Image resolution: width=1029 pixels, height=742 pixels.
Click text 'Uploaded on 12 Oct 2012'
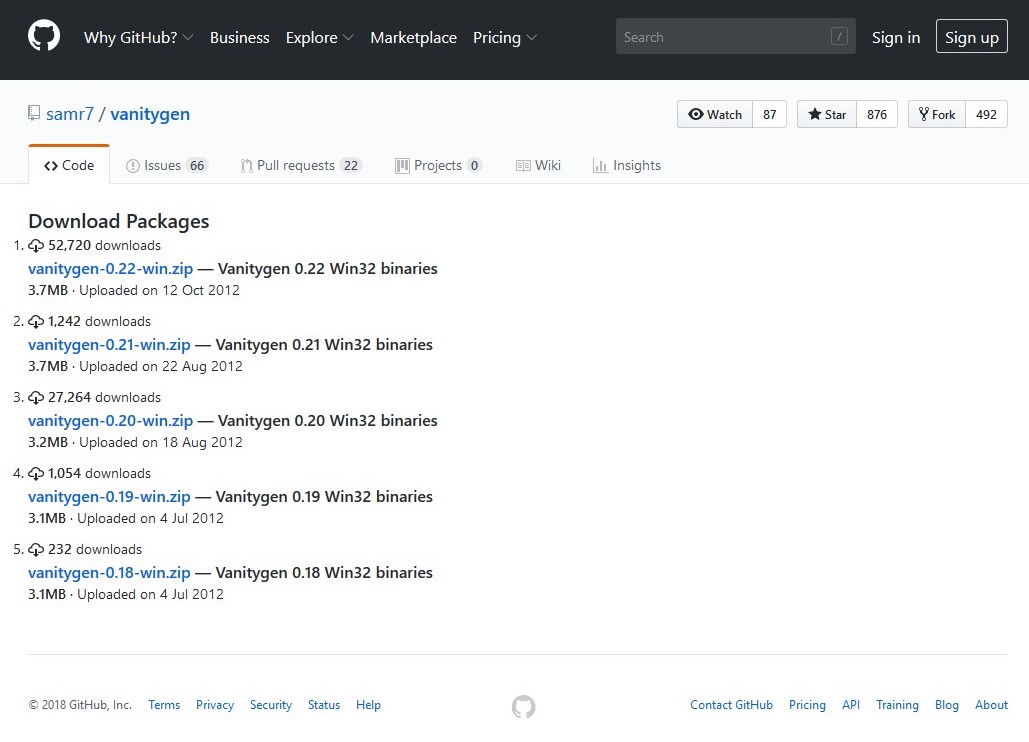tap(159, 290)
